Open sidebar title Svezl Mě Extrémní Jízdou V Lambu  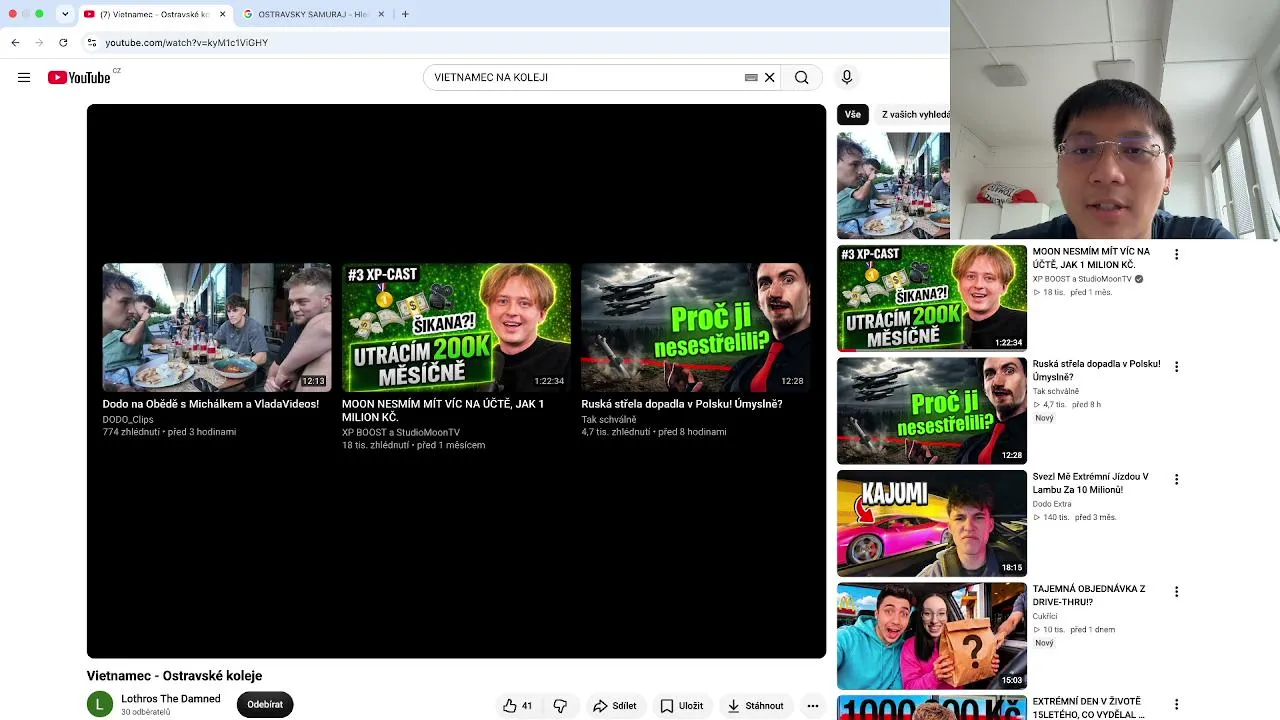(1091, 483)
